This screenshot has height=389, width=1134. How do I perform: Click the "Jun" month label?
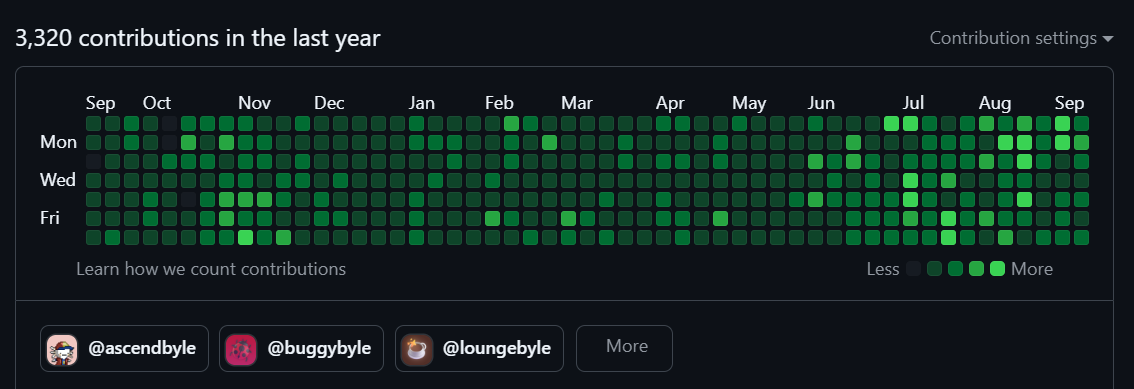point(822,103)
